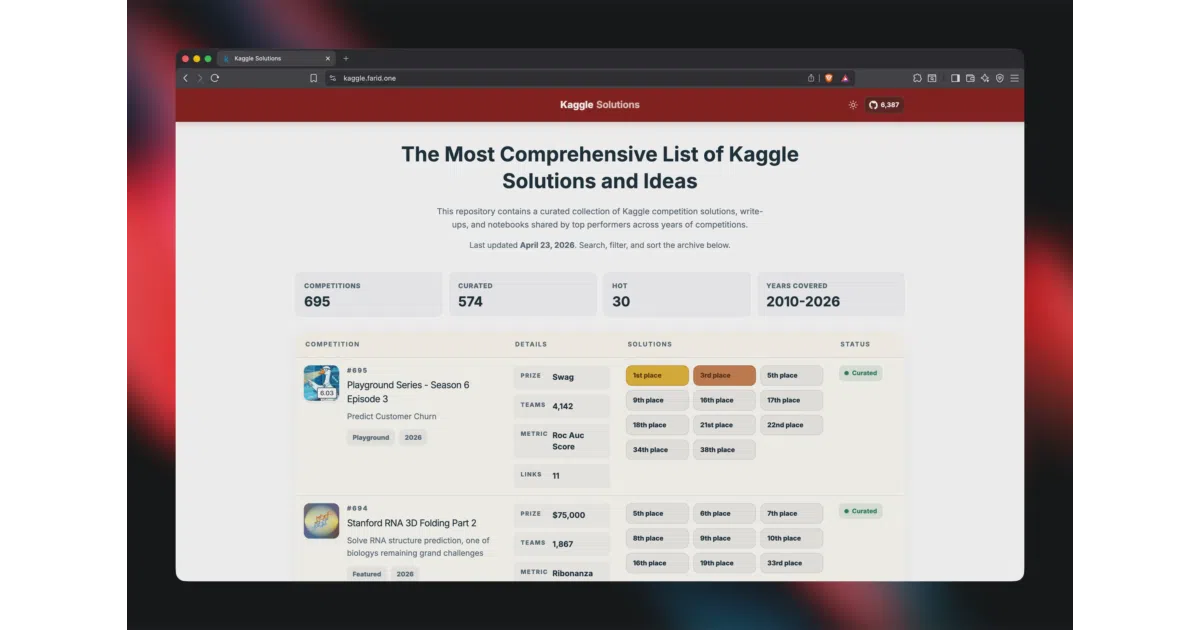Image resolution: width=1200 pixels, height=630 pixels.
Task: Open Stanford RNA 3D Folding Part 2
Action: pos(411,523)
